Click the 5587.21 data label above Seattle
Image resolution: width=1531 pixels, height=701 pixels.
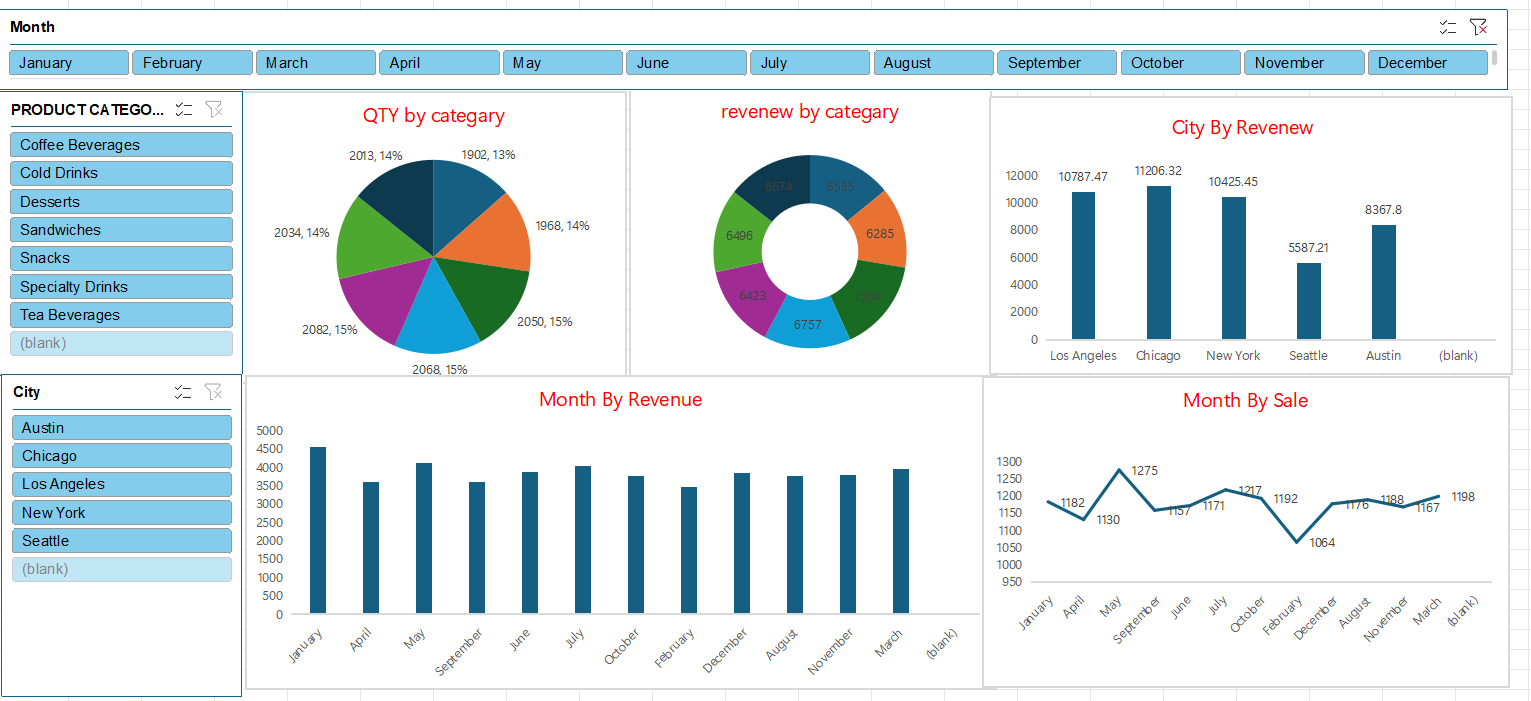(x=1308, y=247)
